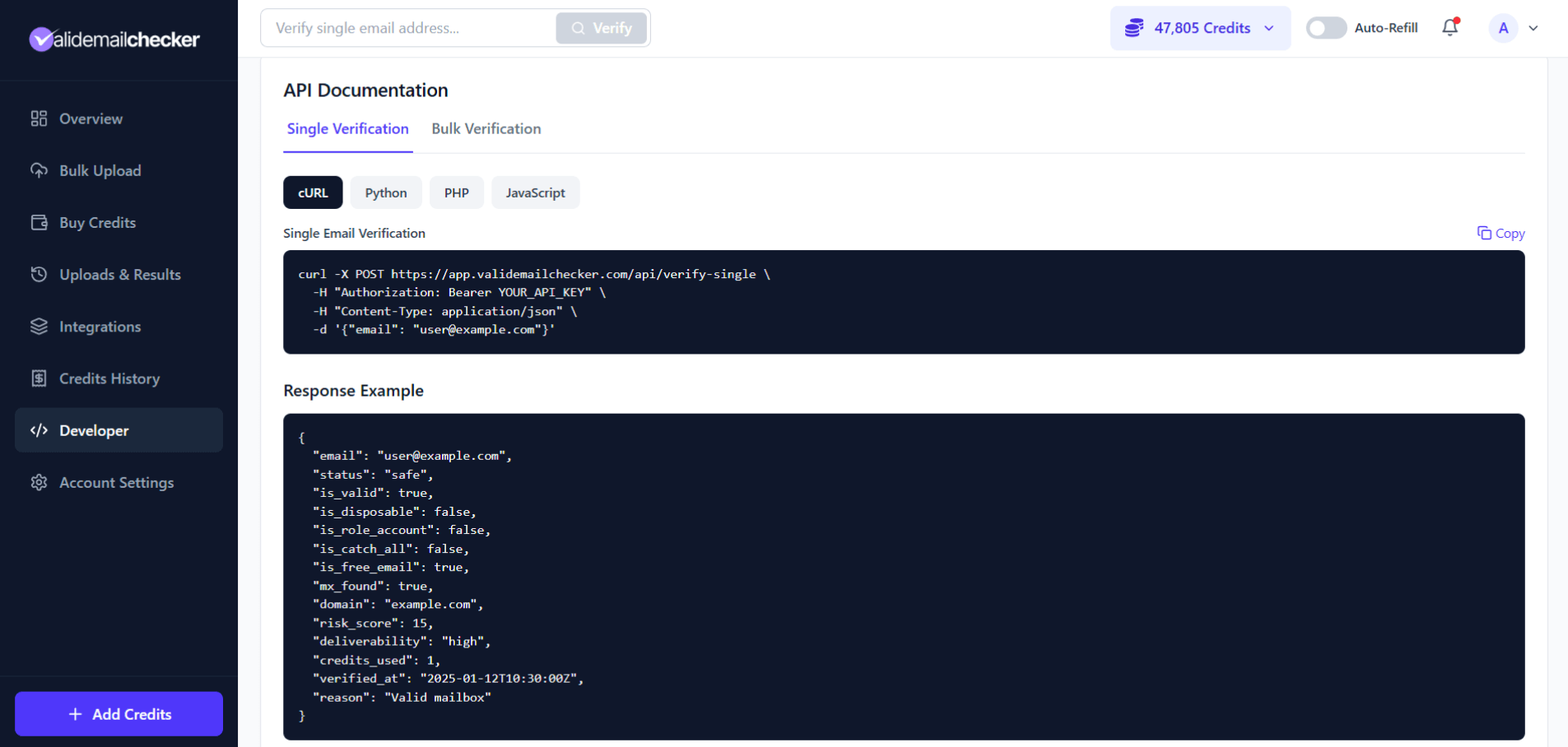Copy the Single Email Verification snippet
1568x747 pixels.
[1500, 233]
